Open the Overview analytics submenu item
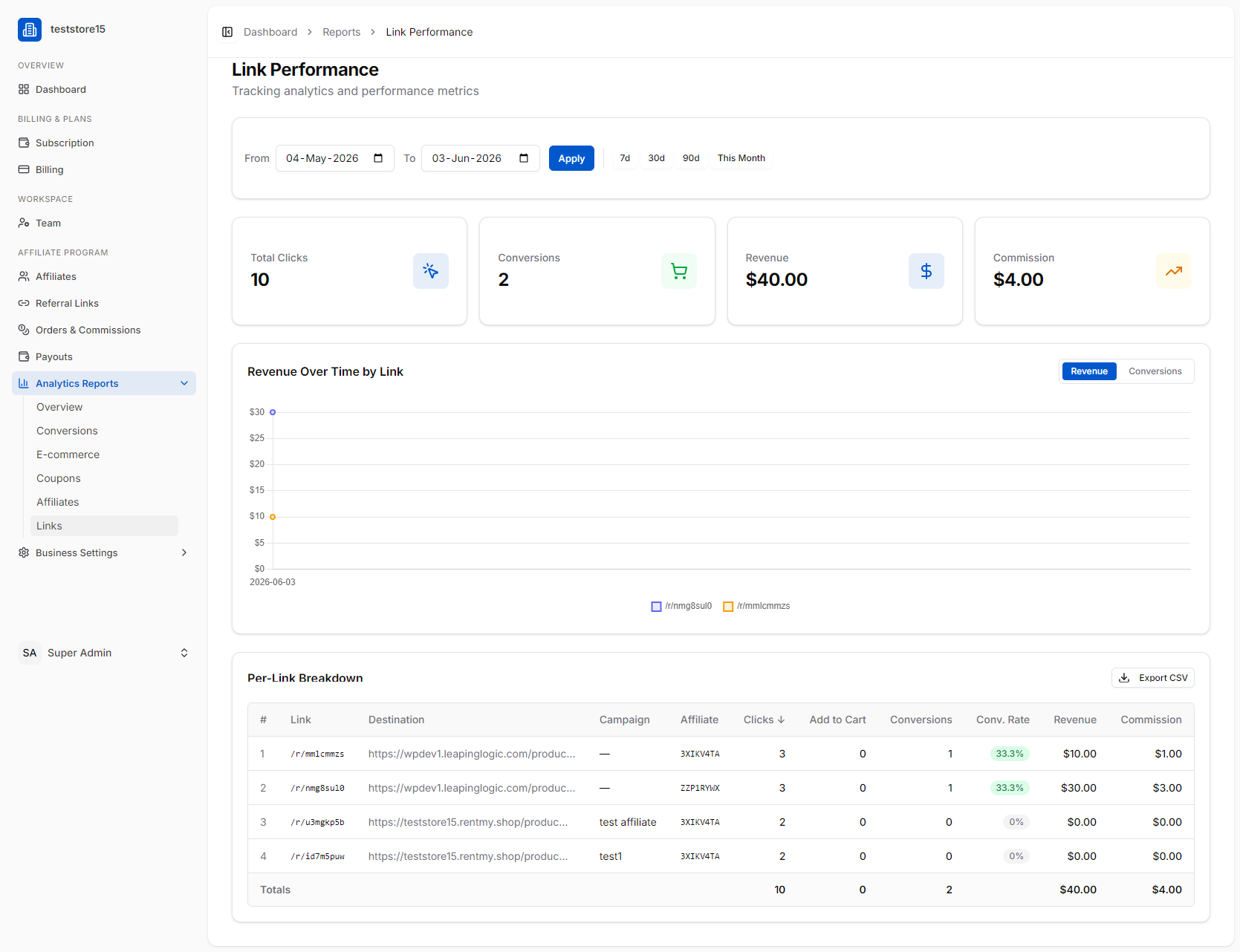 tap(104, 407)
